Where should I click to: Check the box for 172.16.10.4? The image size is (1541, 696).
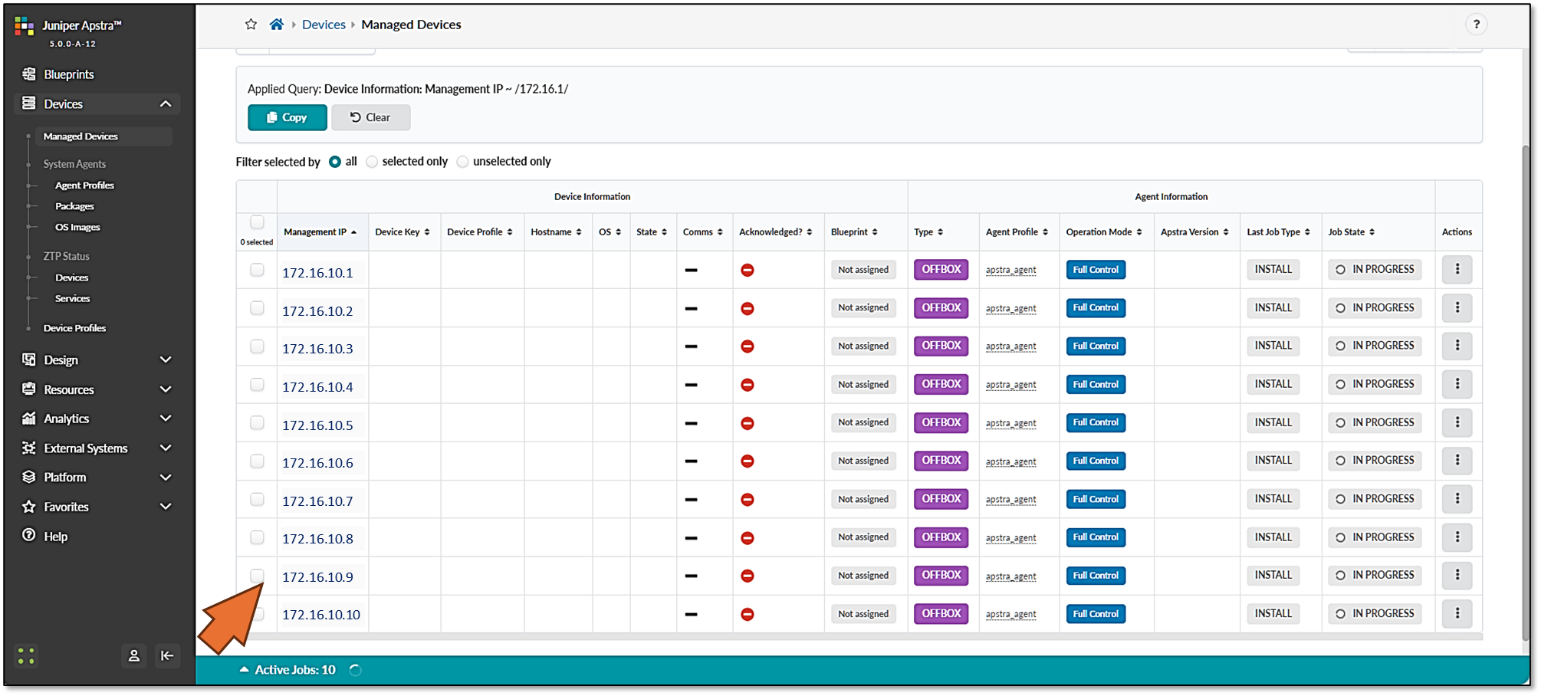point(257,384)
